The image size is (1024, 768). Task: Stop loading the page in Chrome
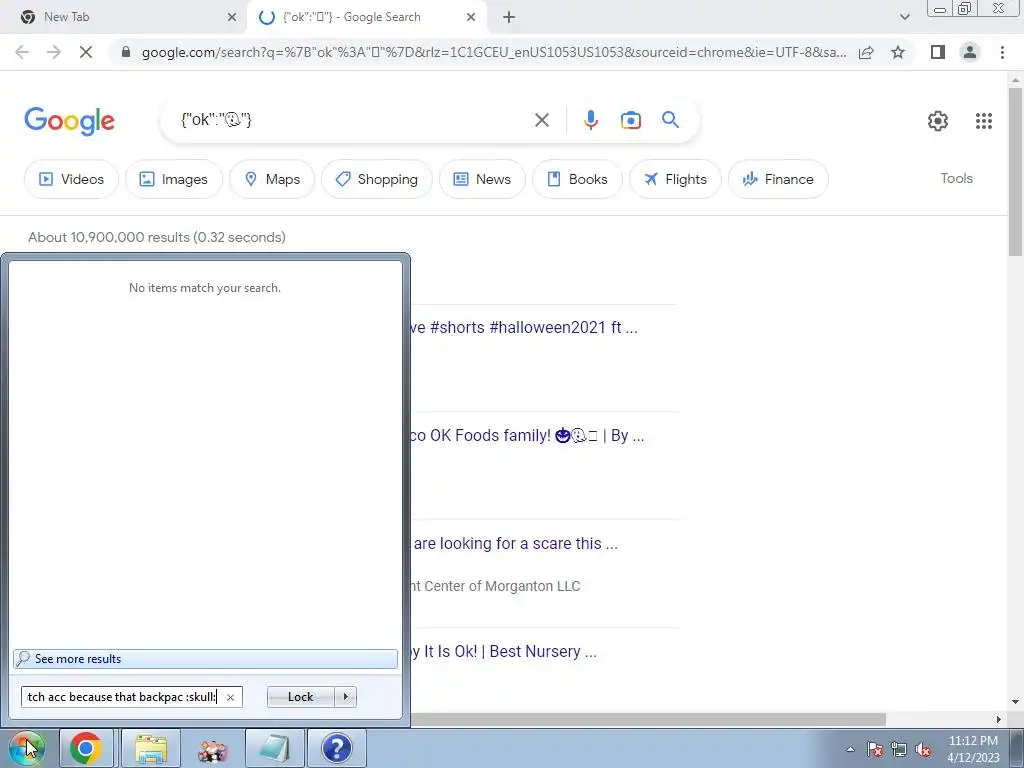point(86,52)
